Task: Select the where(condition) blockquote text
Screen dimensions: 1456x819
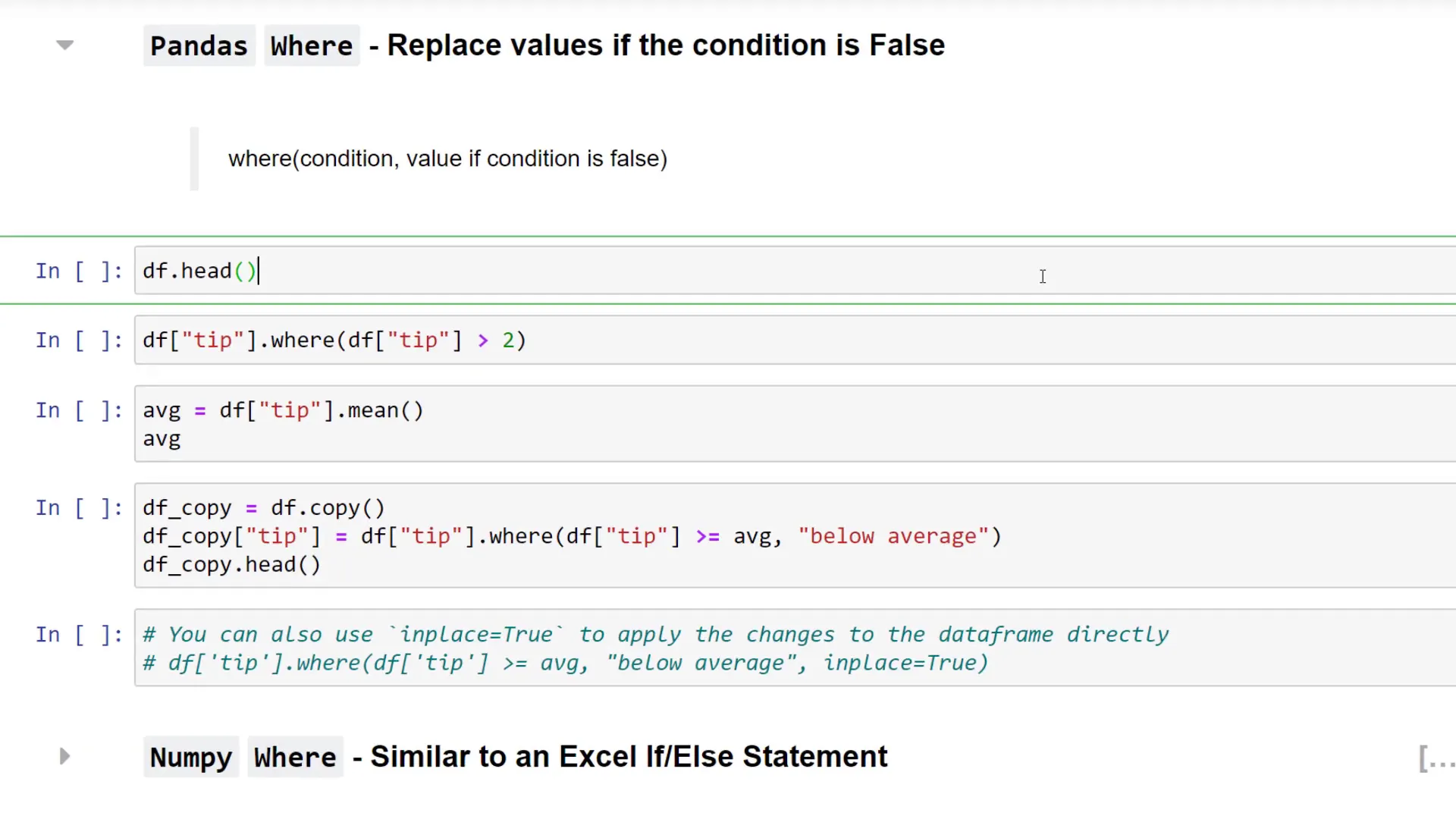Action: [447, 158]
